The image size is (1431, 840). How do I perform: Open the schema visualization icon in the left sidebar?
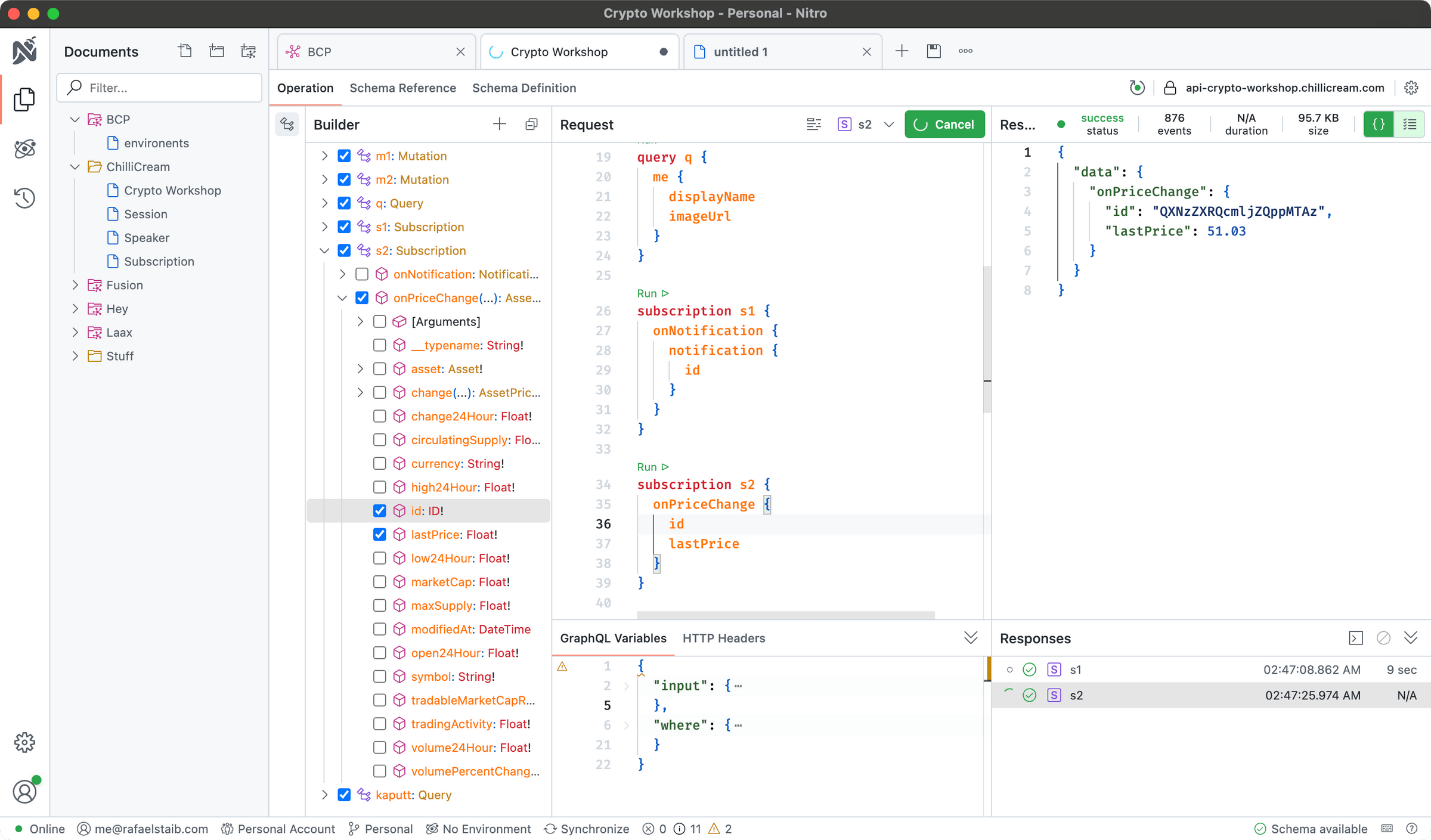pyautogui.click(x=24, y=149)
